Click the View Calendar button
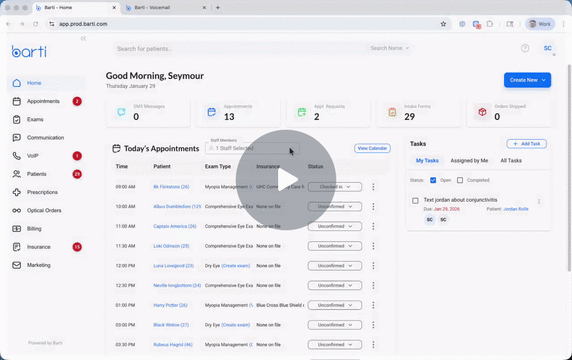 (x=372, y=148)
